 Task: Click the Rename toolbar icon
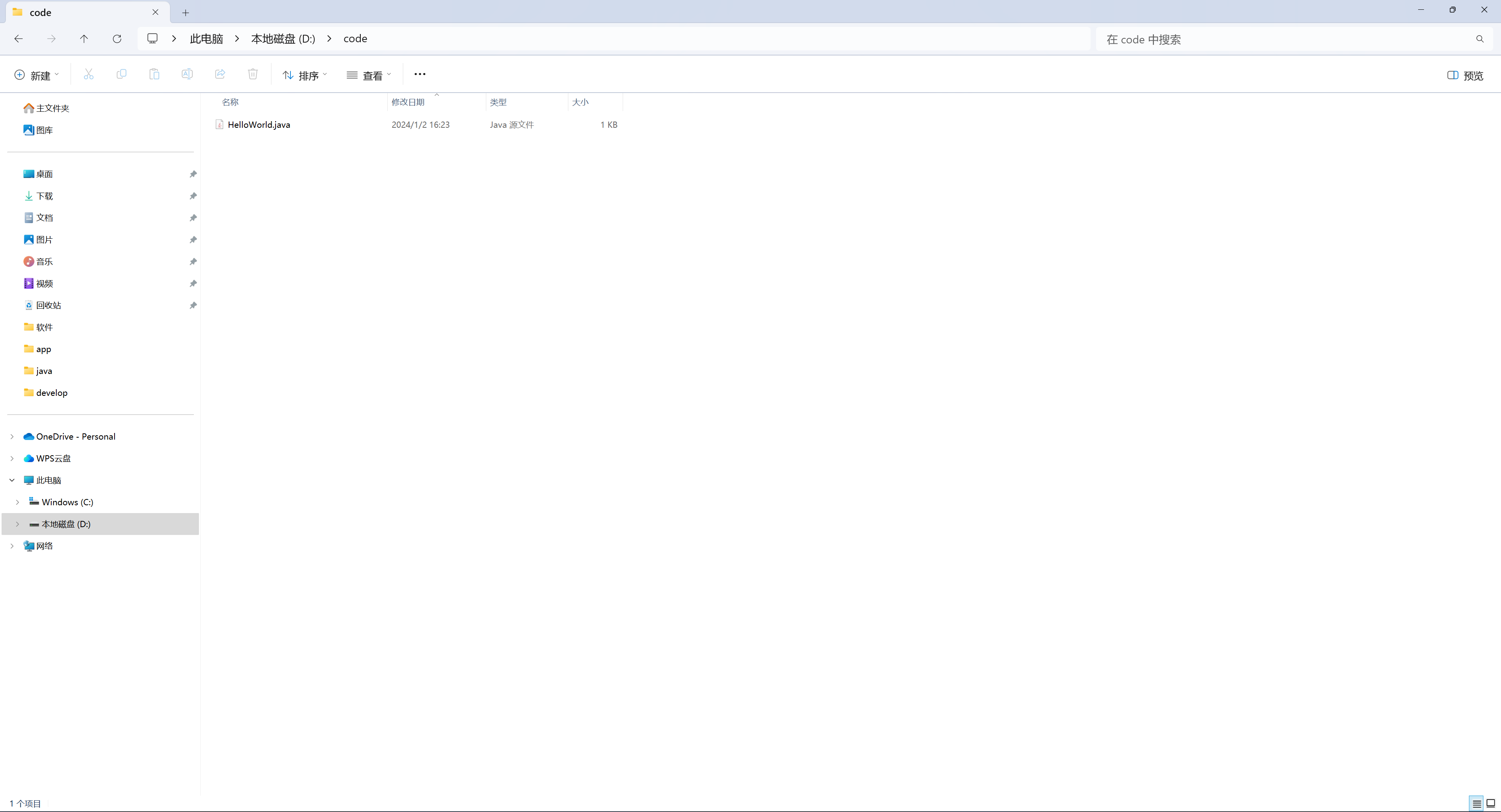pos(187,74)
